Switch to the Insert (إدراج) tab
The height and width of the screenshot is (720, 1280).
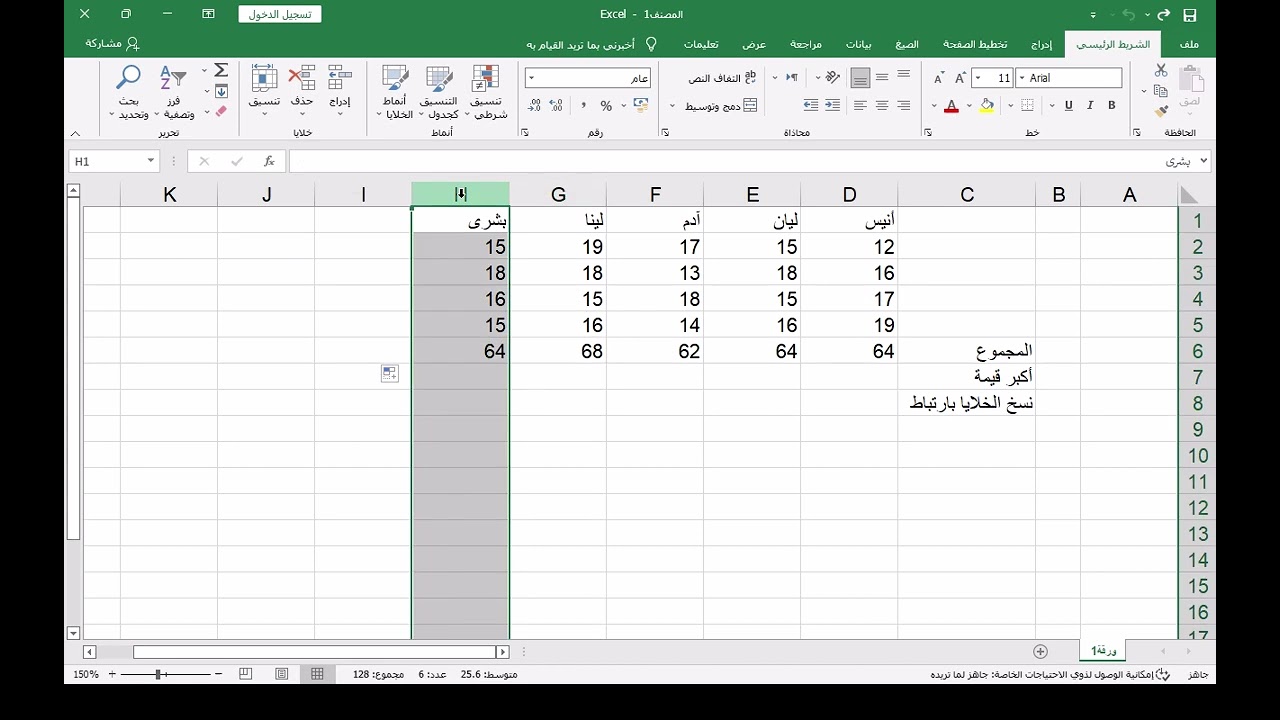click(1042, 44)
